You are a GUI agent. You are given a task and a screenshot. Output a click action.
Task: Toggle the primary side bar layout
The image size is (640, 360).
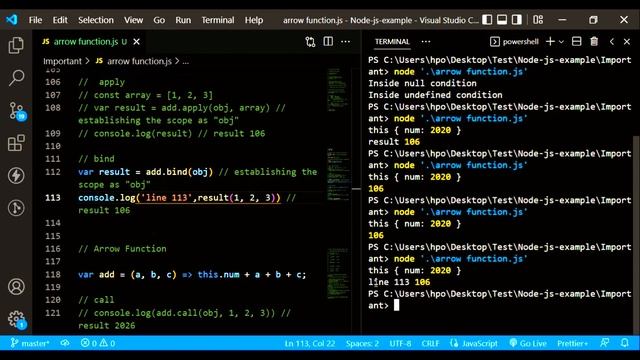pyautogui.click(x=487, y=20)
